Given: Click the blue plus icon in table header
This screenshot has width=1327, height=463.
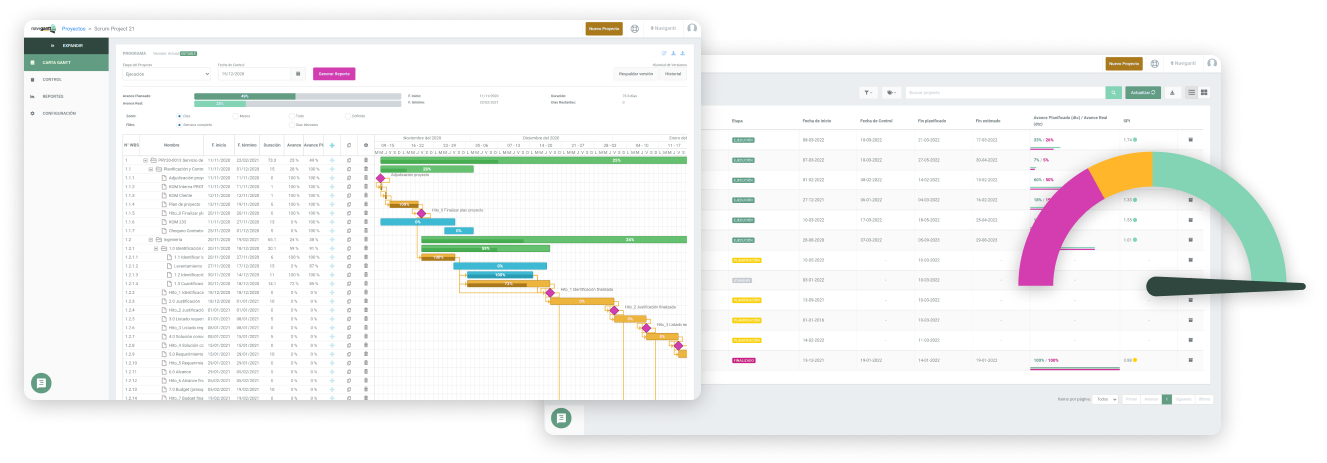Looking at the screenshot, I should [x=332, y=145].
